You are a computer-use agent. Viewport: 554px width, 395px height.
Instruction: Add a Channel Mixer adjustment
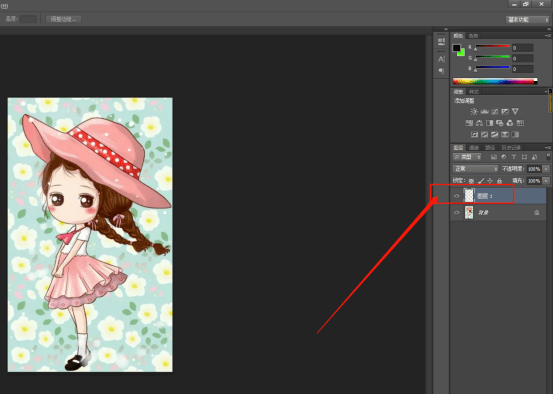510,123
